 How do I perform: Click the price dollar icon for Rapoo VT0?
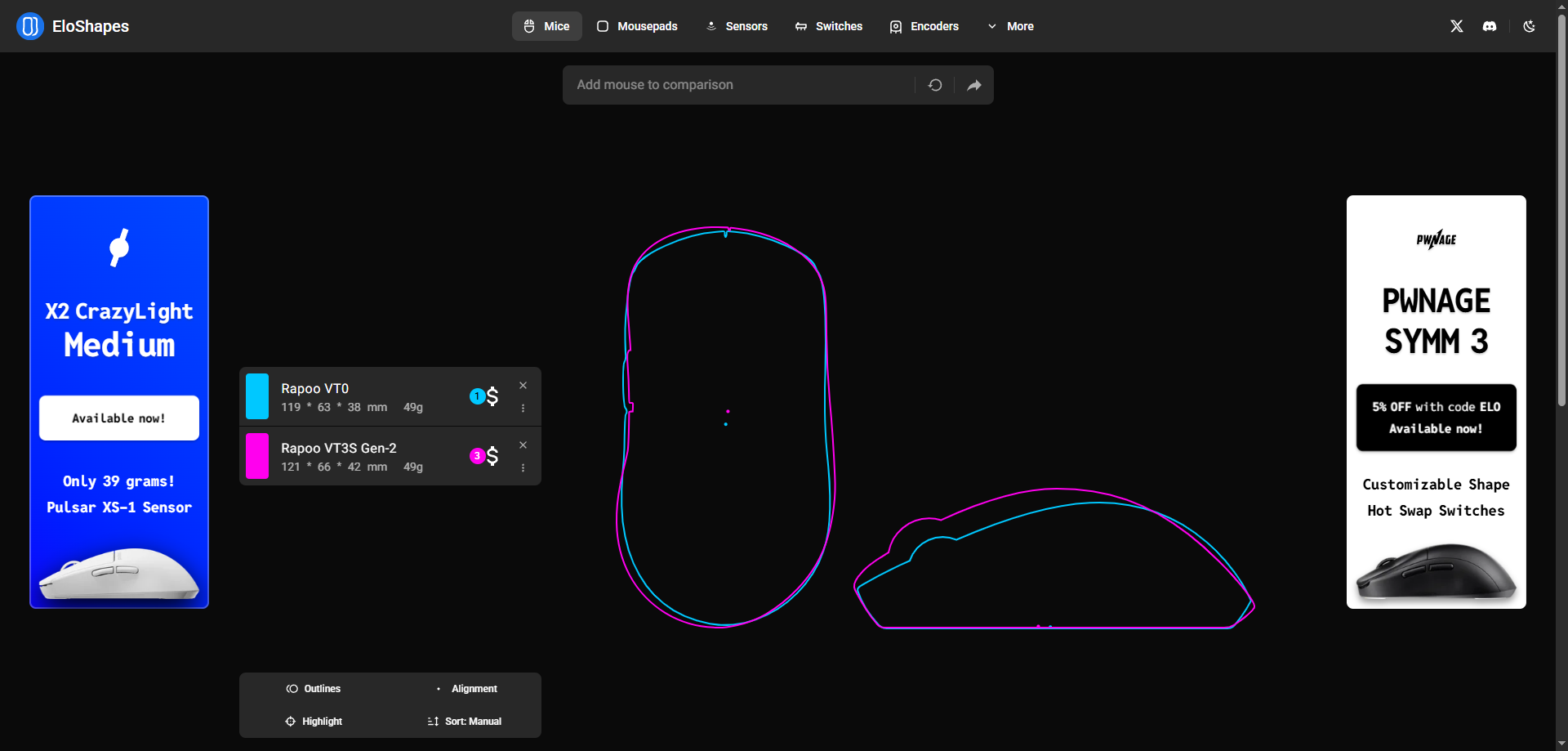(x=492, y=396)
